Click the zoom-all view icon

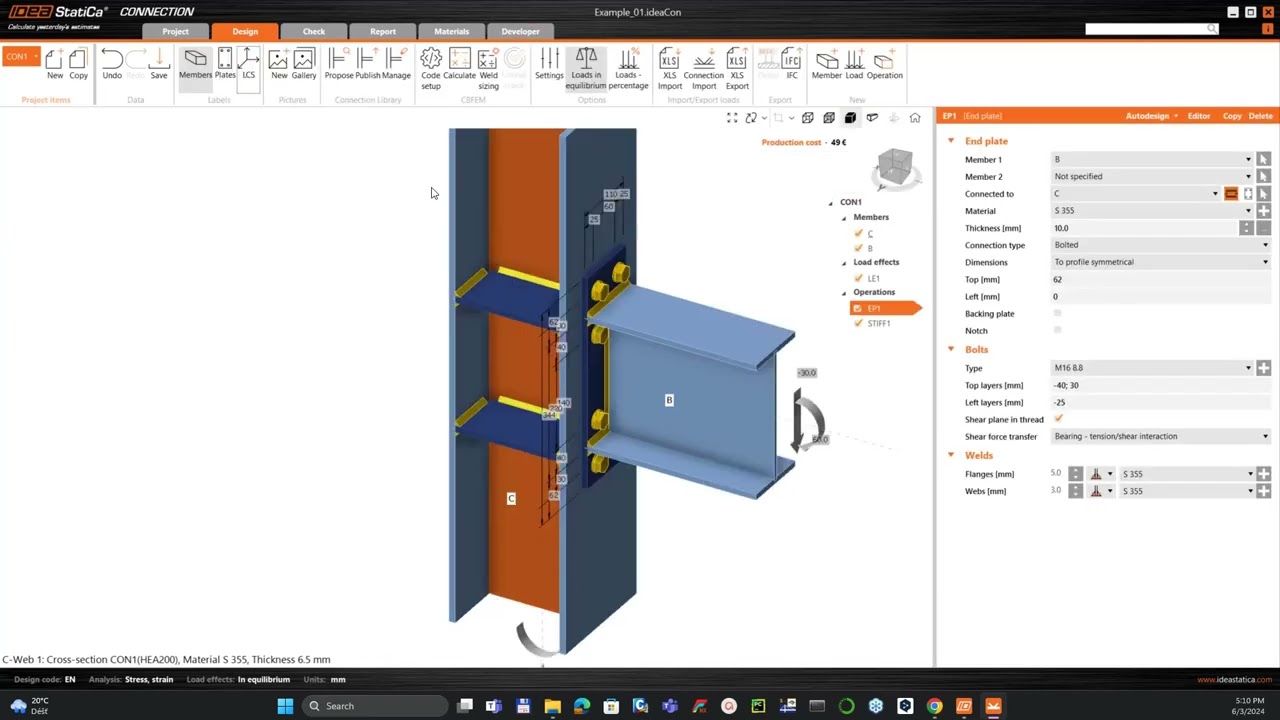[x=732, y=118]
